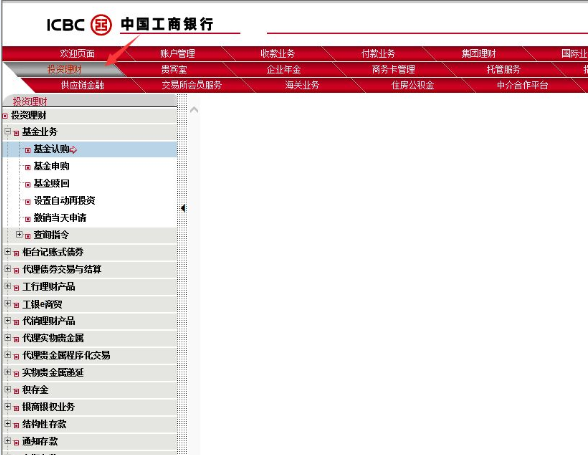Click the up chevron above content area
This screenshot has height=455, width=588.
pyautogui.click(x=194, y=110)
